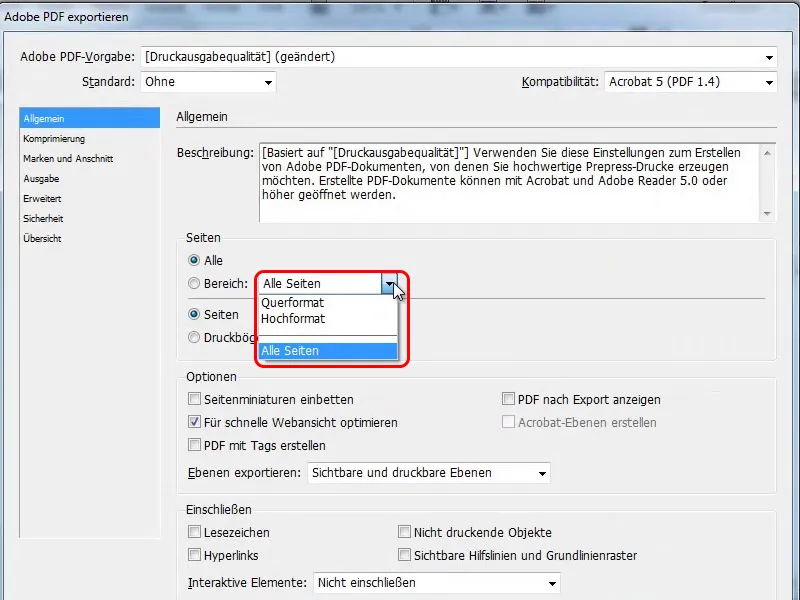Check the Hyperlinks checkbox
The image size is (800, 600).
point(194,555)
